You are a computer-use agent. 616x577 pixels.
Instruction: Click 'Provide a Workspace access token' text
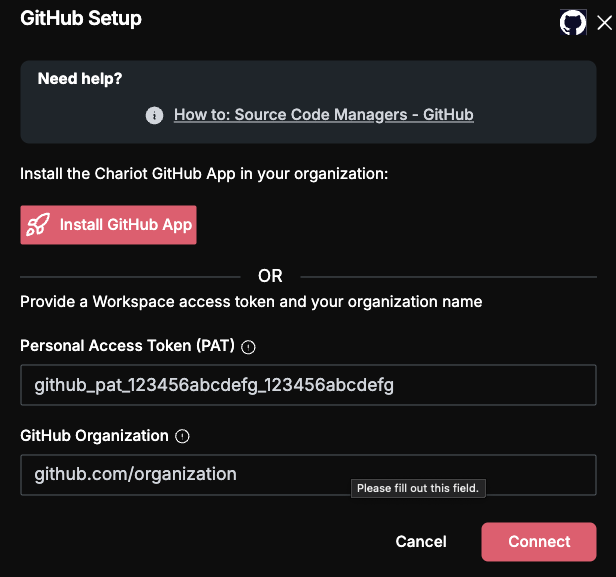point(251,302)
